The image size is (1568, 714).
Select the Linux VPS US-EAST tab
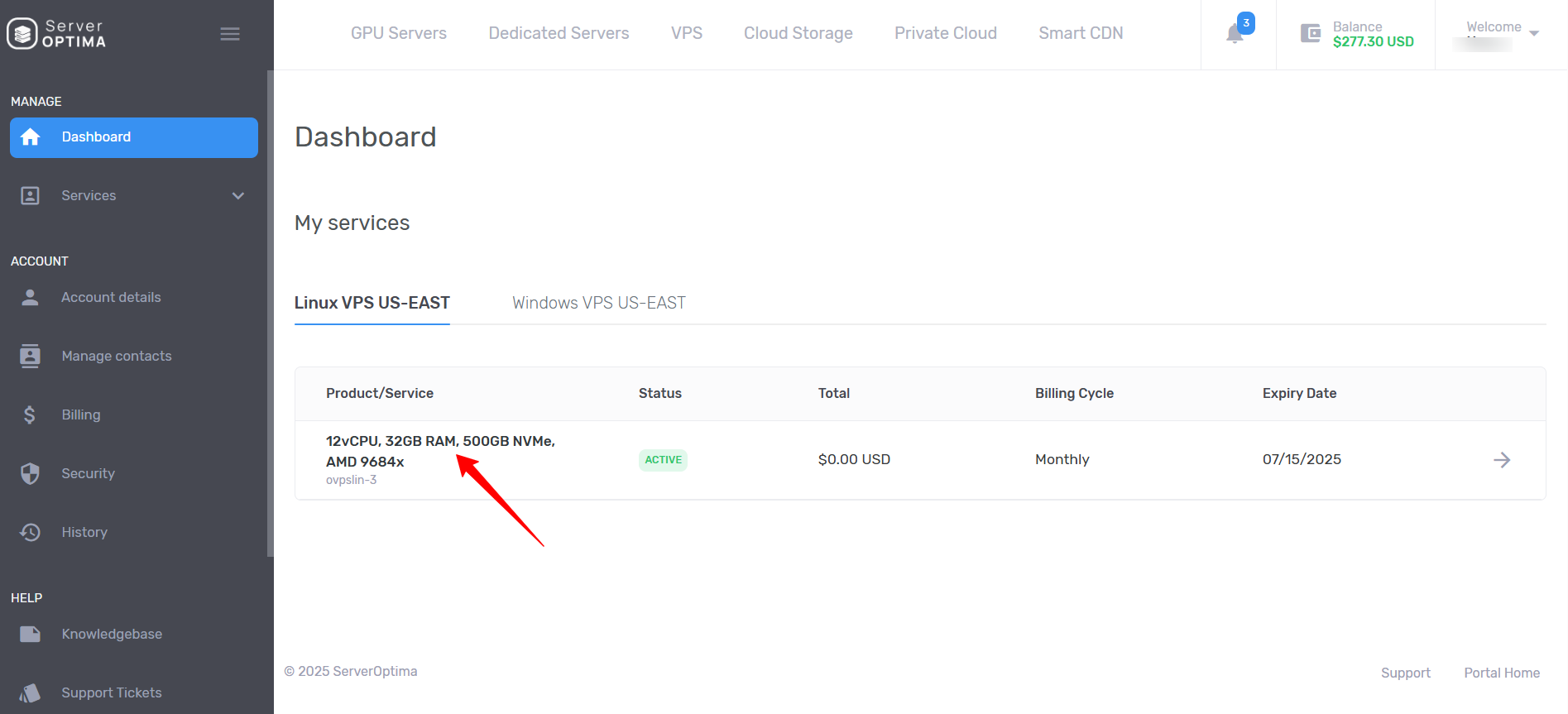[372, 303]
